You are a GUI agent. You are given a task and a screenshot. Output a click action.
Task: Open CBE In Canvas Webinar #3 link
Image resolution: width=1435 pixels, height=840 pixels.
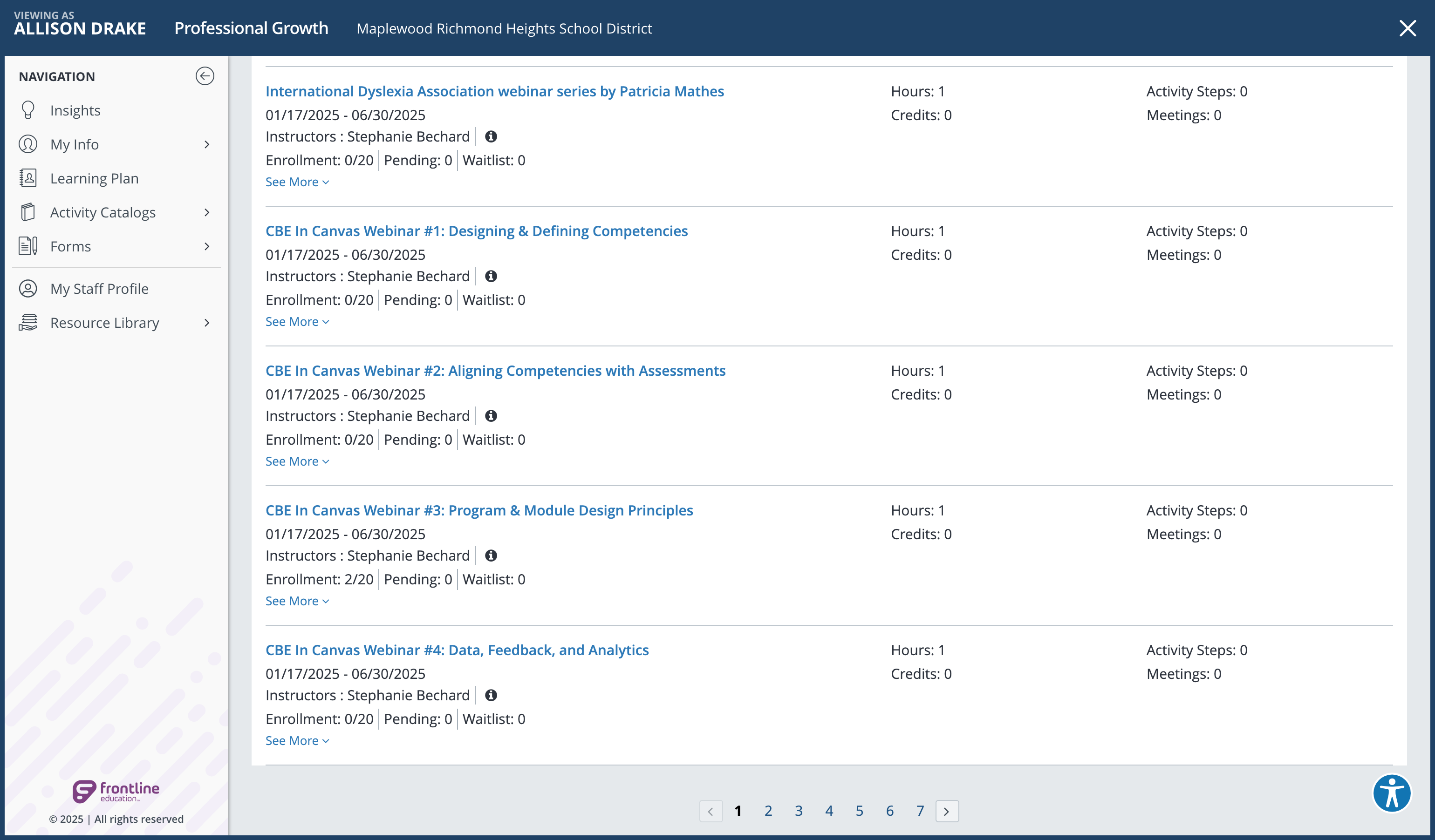pos(479,510)
